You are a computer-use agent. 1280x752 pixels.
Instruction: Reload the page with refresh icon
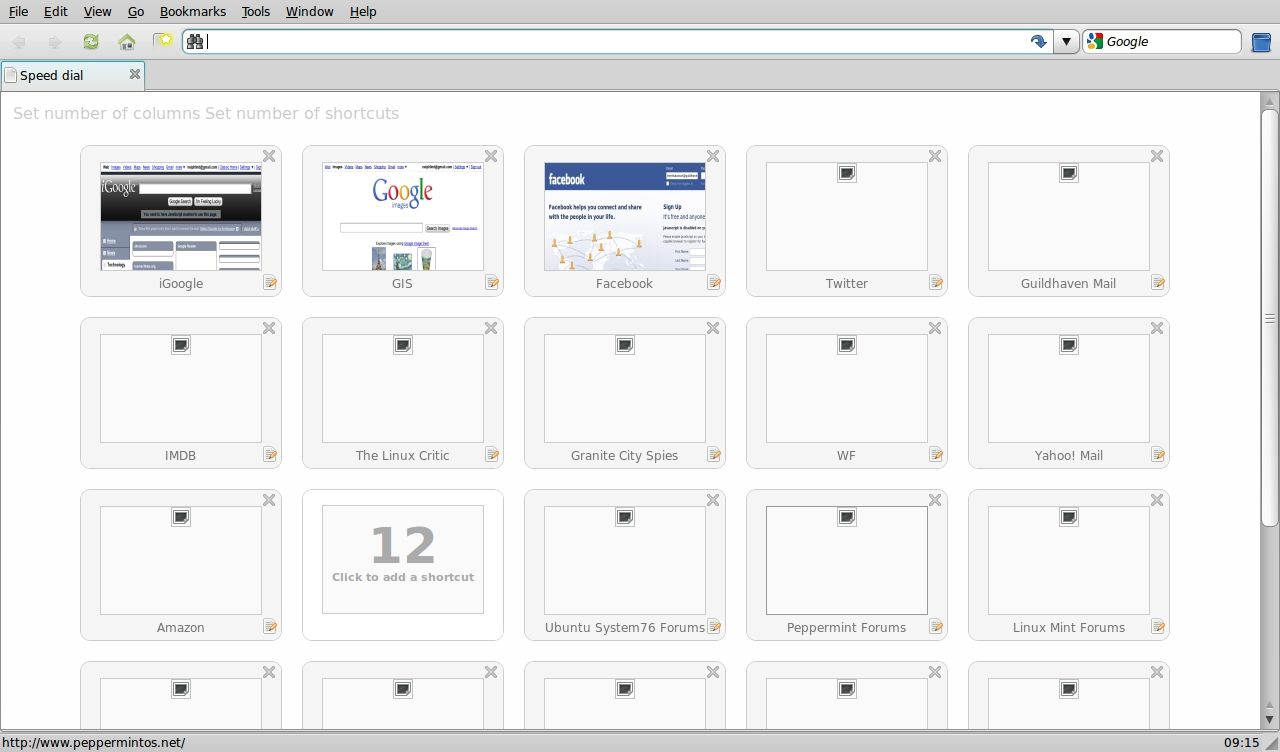tap(91, 42)
